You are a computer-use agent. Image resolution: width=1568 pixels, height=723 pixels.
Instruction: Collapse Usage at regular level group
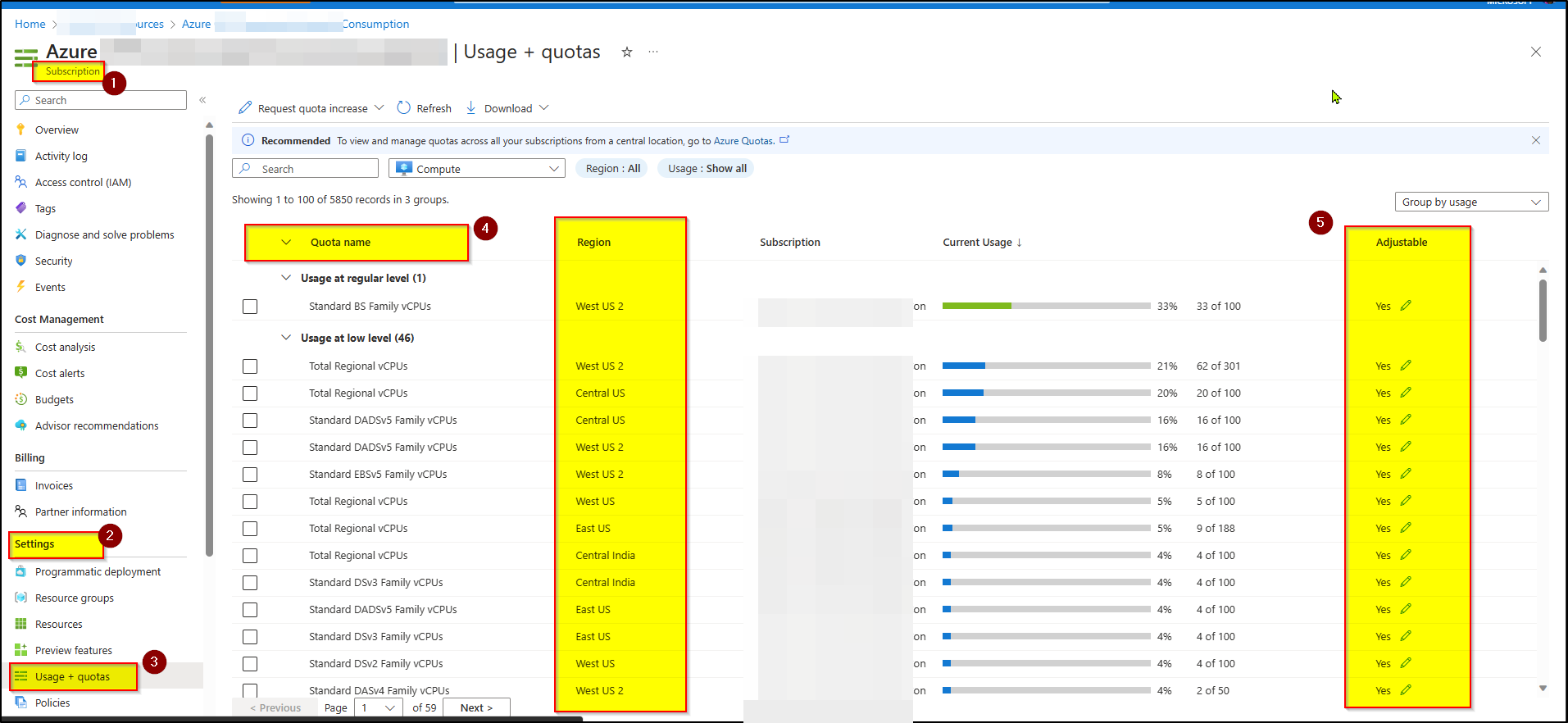click(x=286, y=278)
